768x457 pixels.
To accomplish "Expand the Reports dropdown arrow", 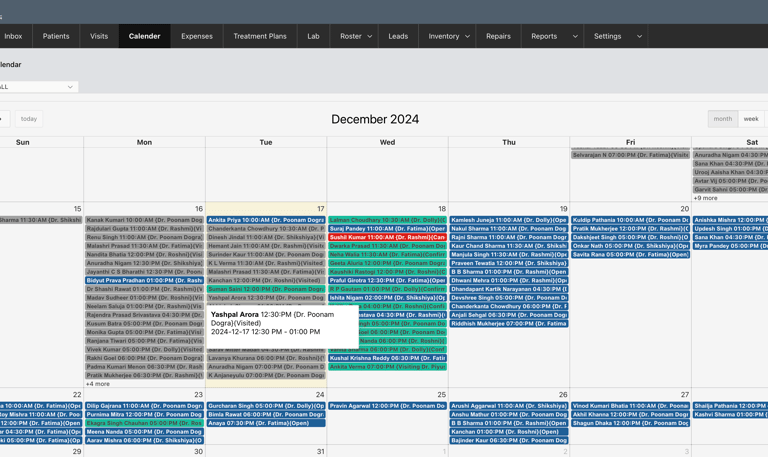I will (x=575, y=36).
